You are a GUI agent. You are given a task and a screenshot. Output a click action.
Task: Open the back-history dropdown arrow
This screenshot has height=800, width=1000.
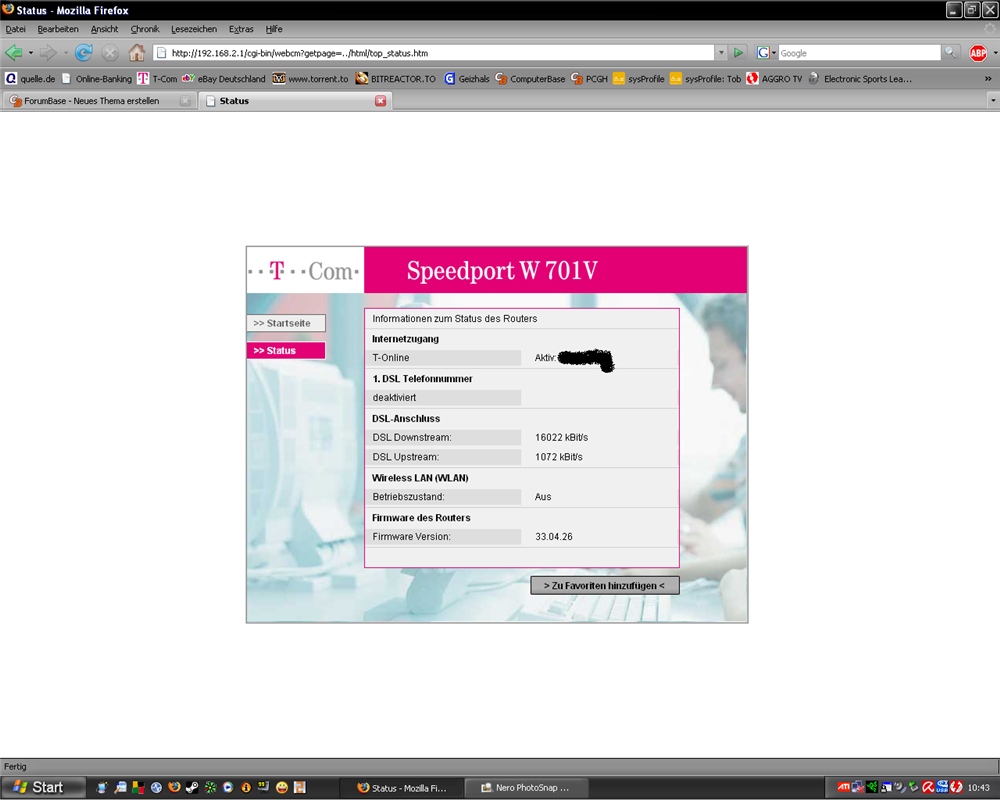(x=31, y=53)
